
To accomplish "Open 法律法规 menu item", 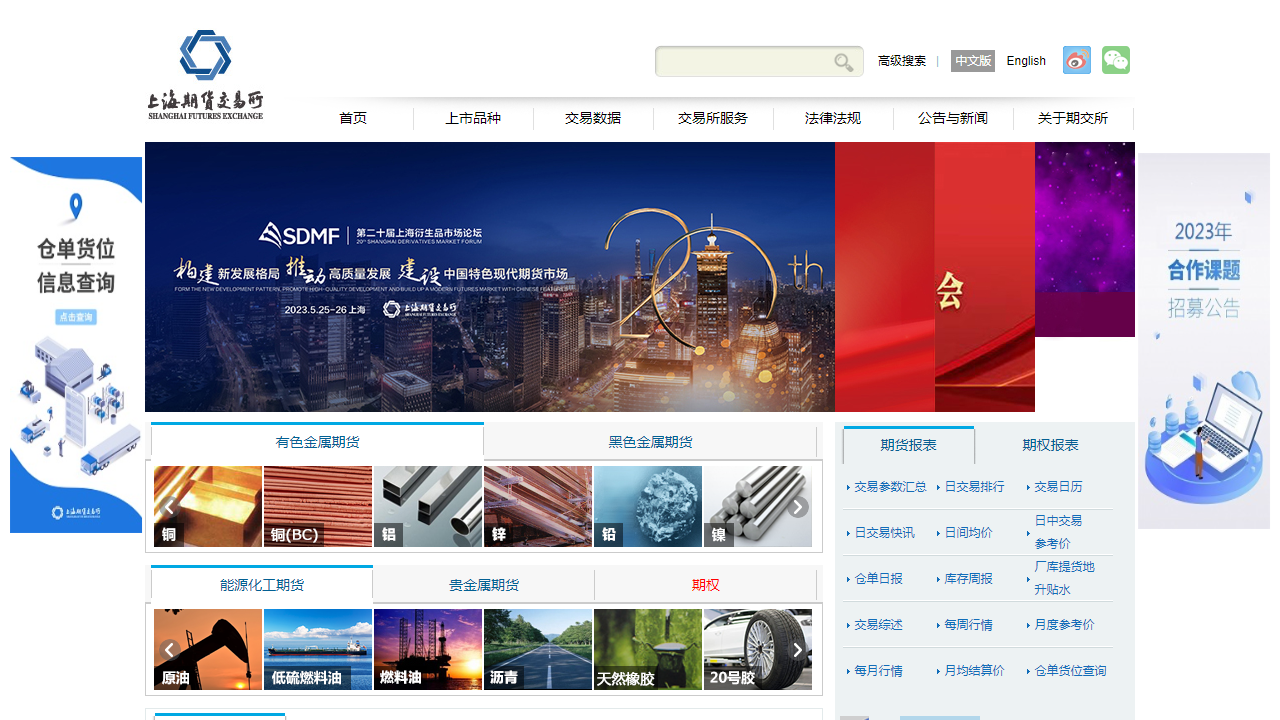I will (x=833, y=118).
